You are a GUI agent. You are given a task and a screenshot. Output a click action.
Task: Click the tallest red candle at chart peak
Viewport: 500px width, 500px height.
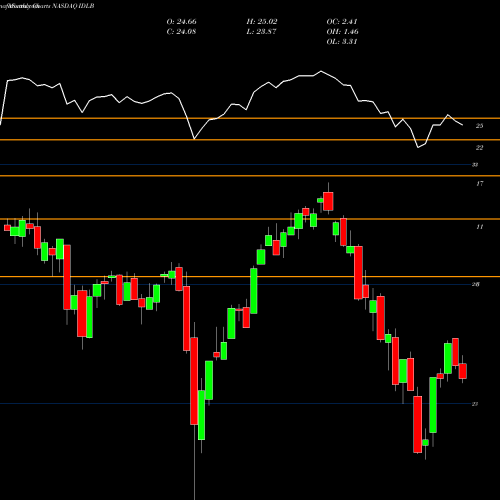coord(328,201)
